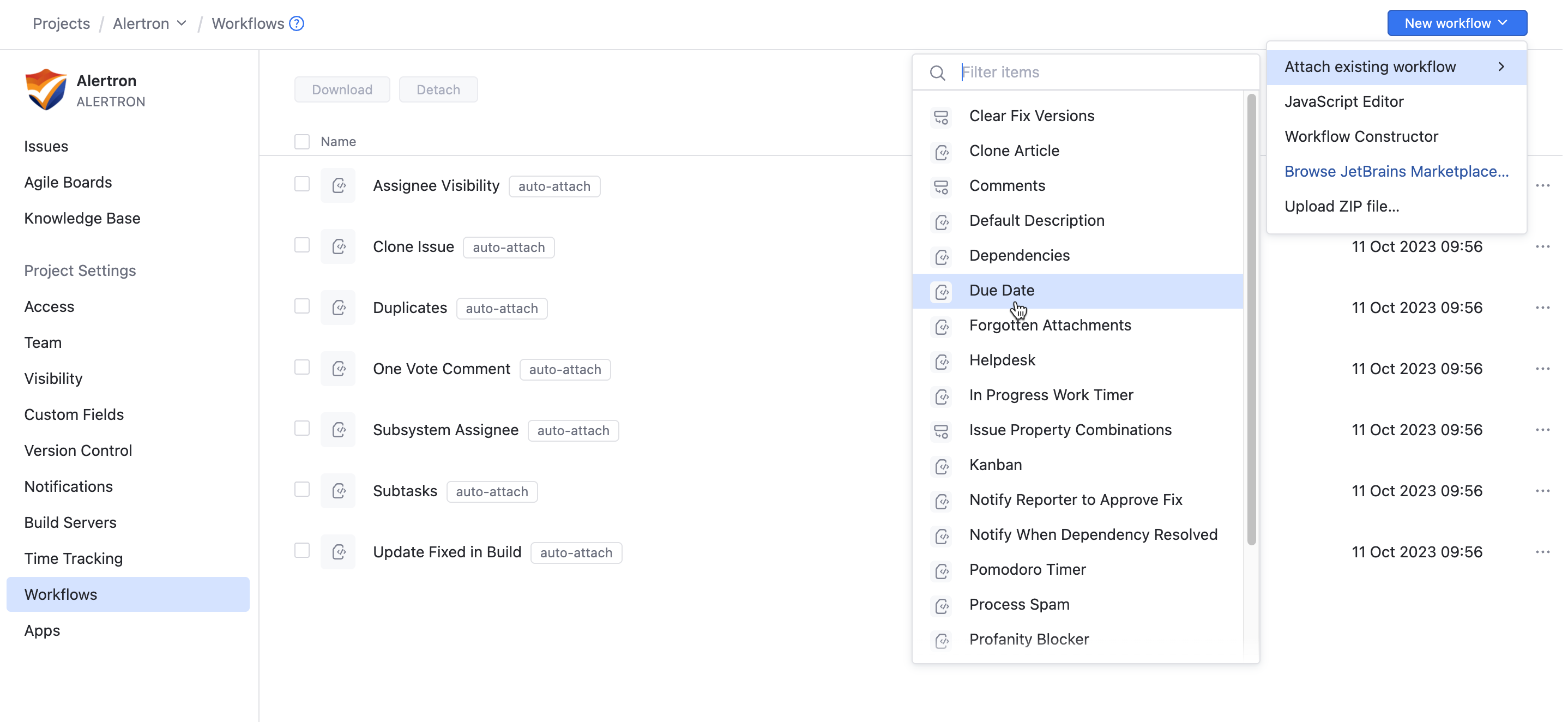Toggle the select-all checkbox above the Name column
The height and width of the screenshot is (722, 1568).
301,141
